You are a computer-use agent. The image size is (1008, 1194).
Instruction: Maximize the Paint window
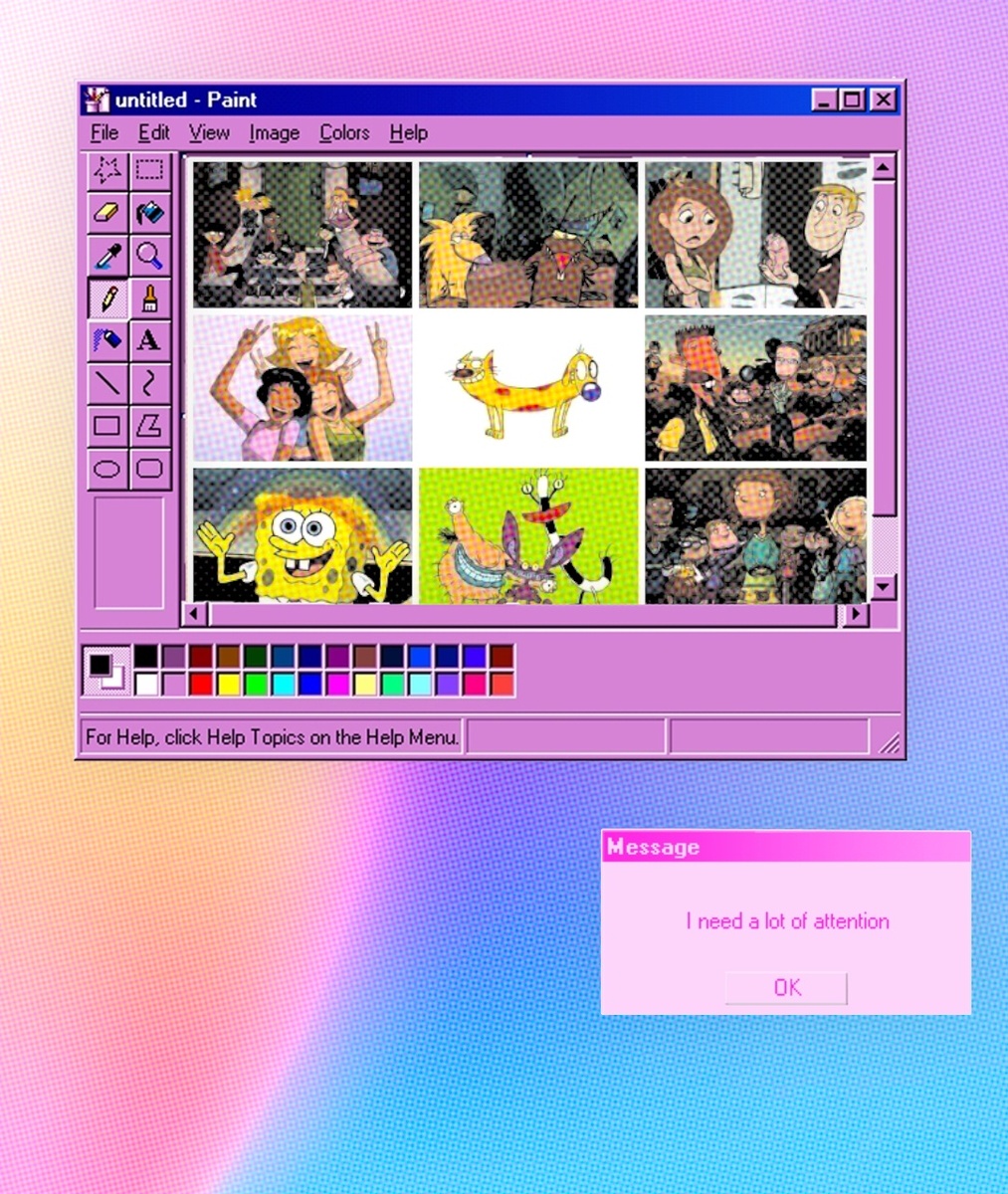point(853,100)
